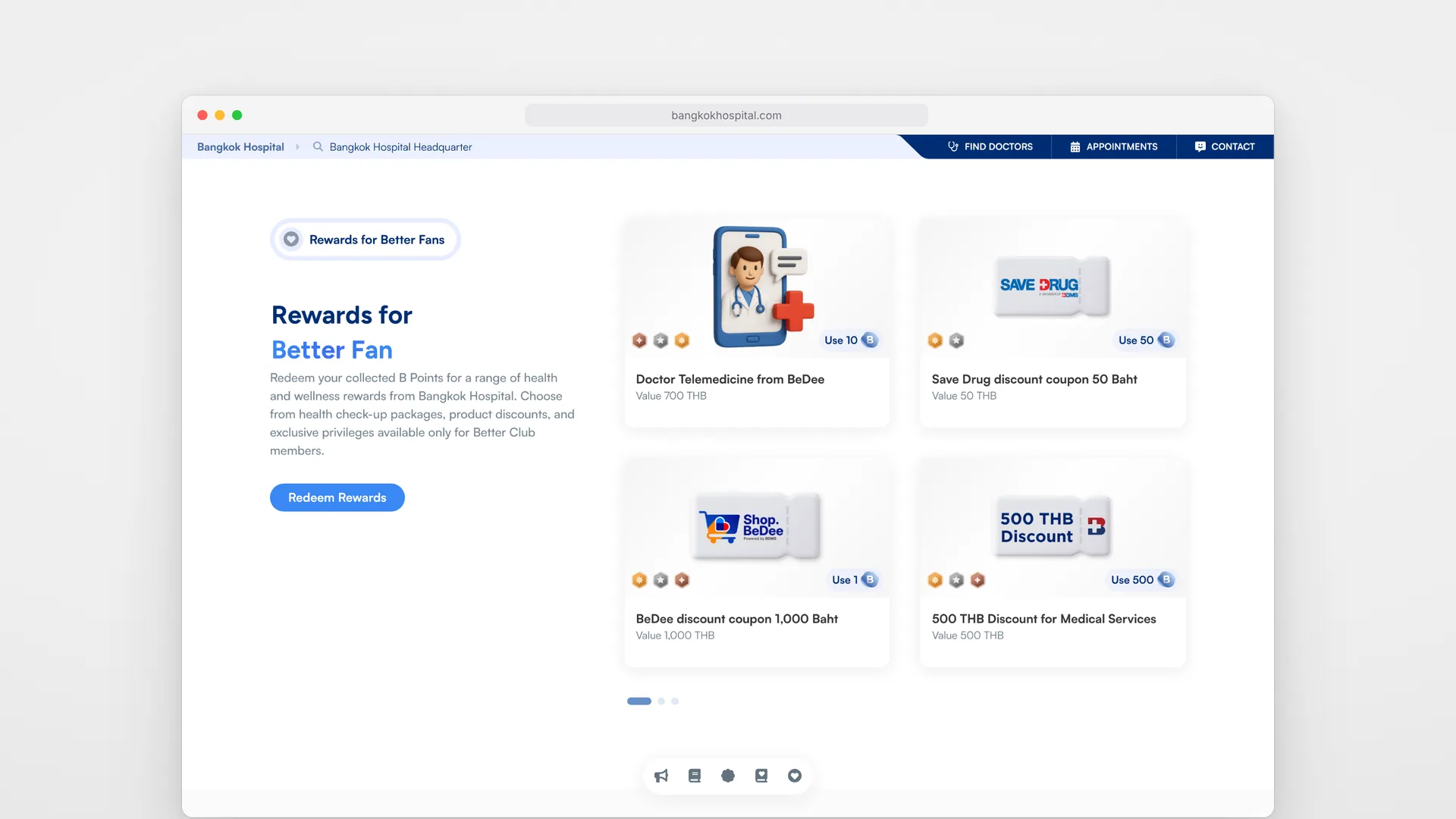Select the active first carousel indicator
The image size is (1456, 819).
coord(639,701)
